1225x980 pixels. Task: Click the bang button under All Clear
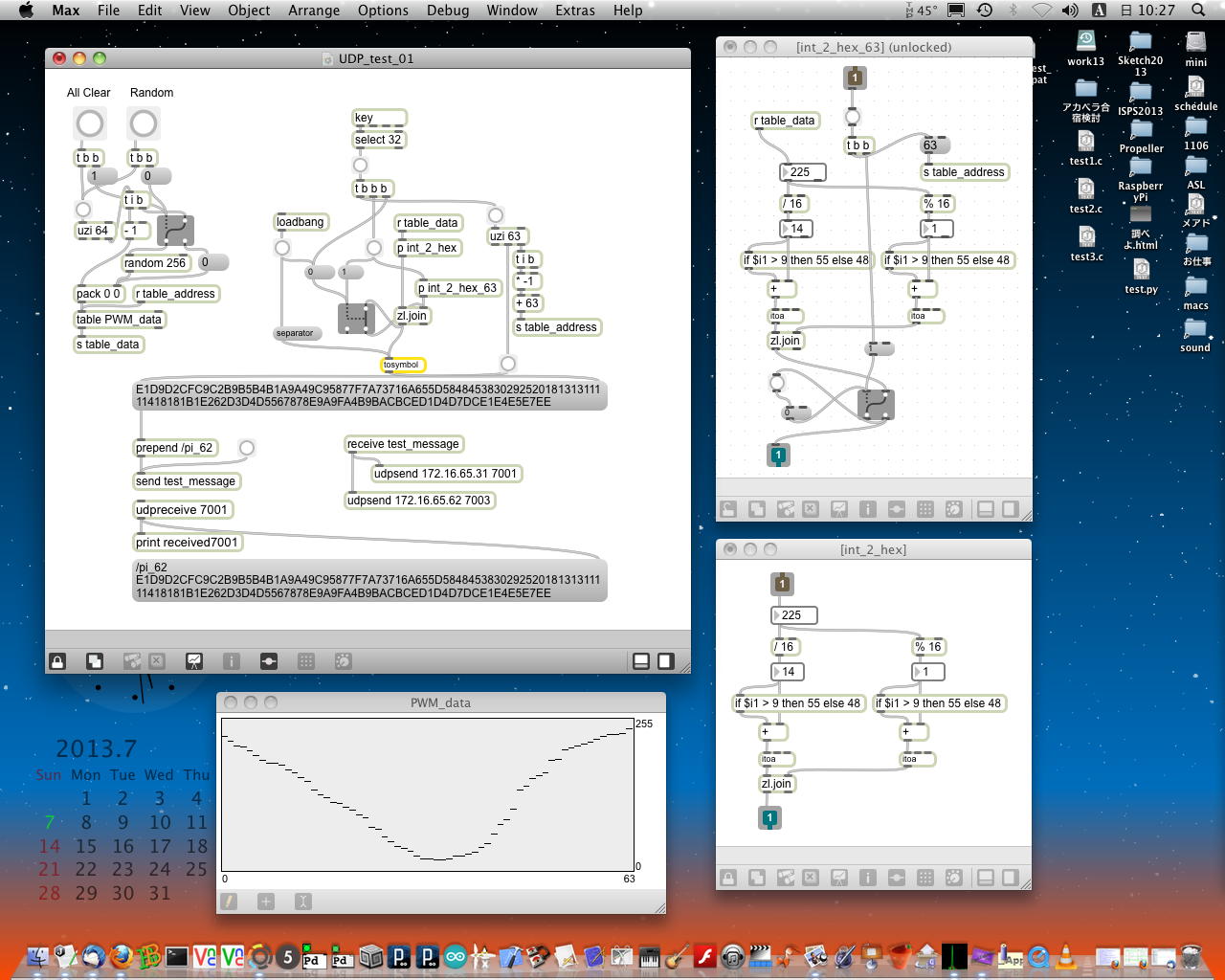90,123
